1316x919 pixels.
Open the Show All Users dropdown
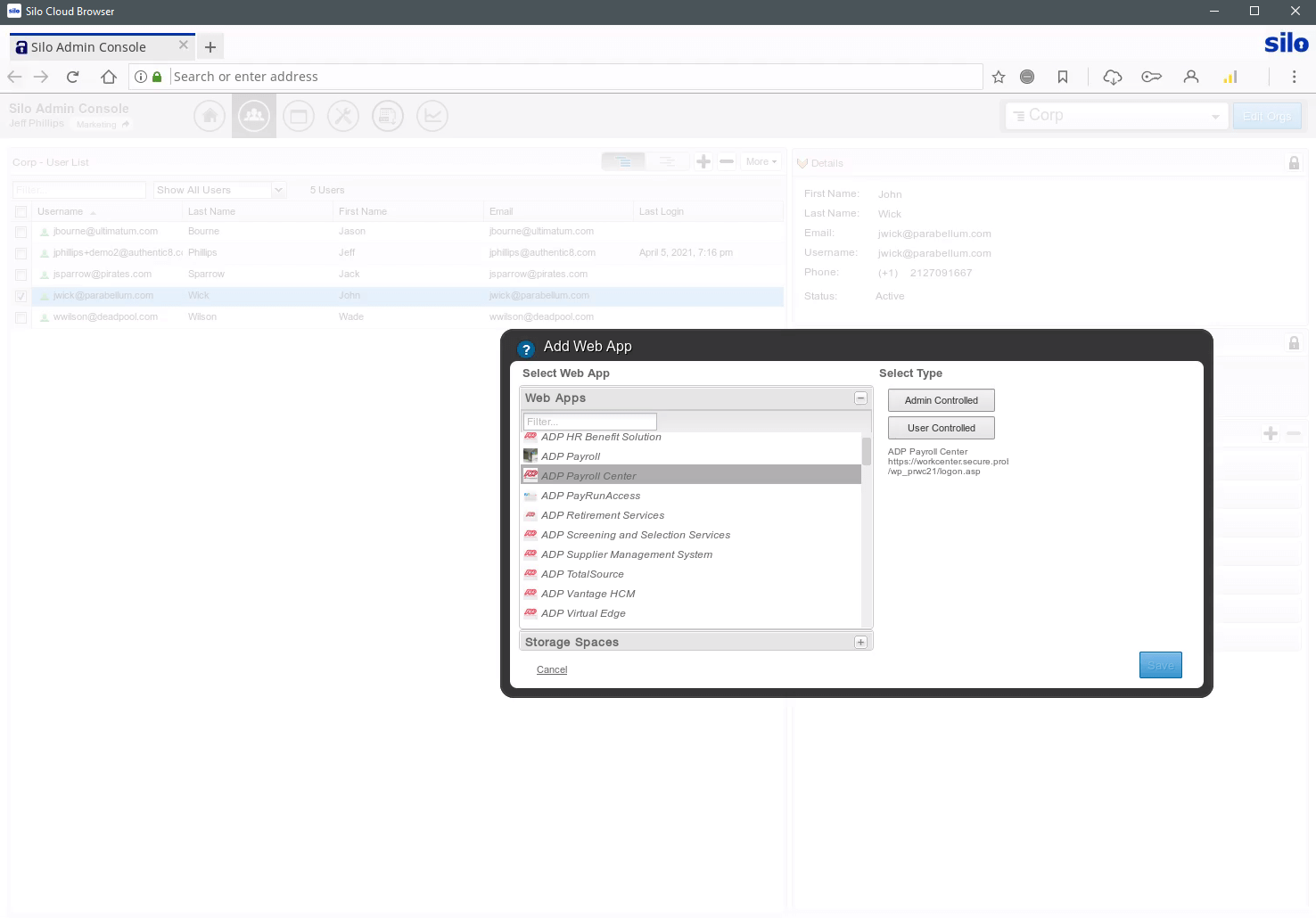(x=219, y=190)
